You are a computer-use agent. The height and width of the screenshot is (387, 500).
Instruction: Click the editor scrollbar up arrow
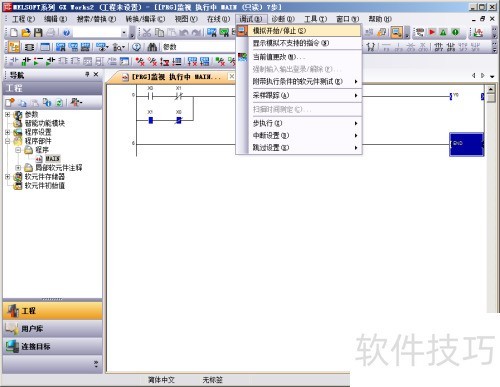tap(491, 89)
